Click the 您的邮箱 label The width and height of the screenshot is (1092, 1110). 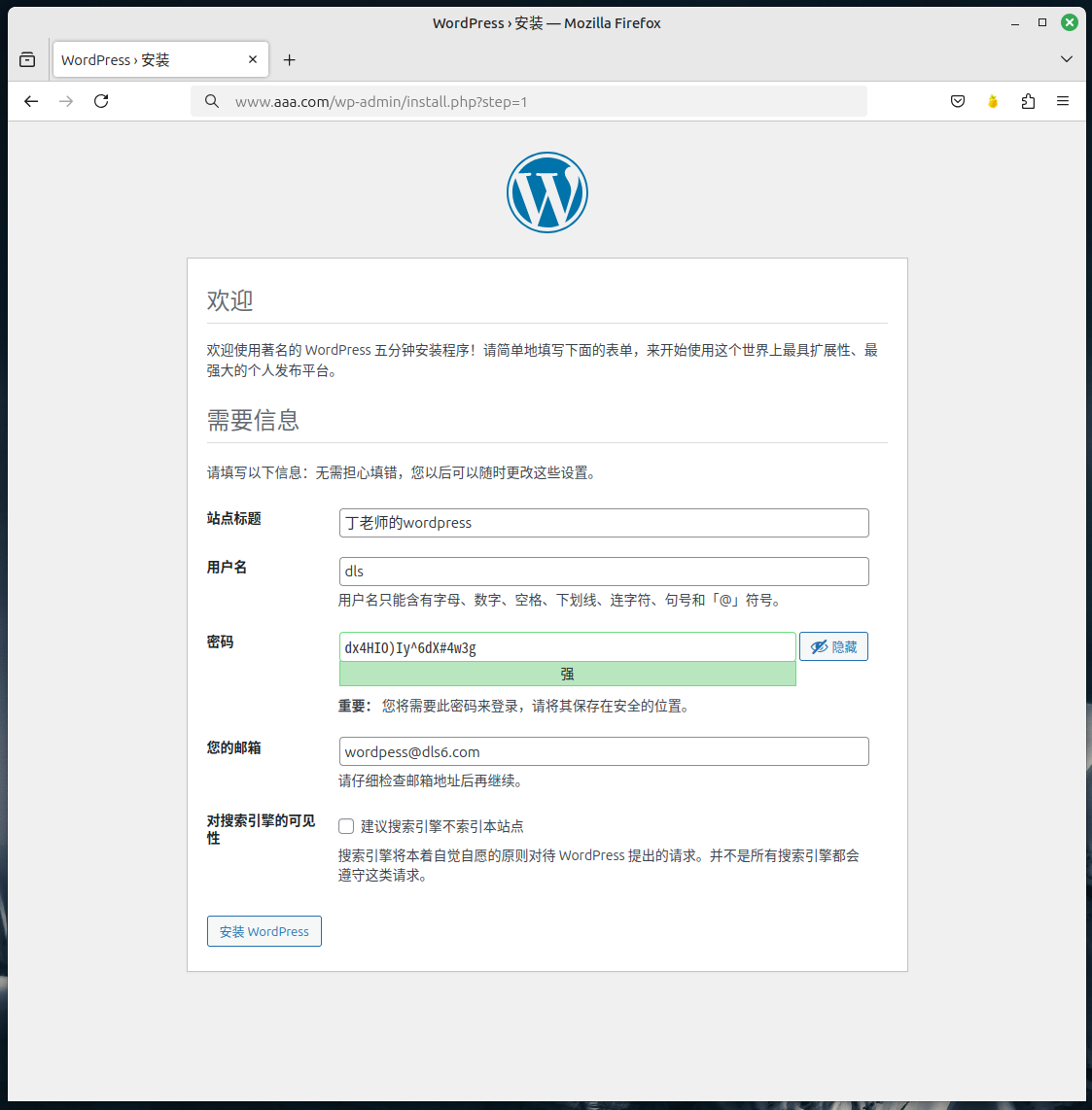233,747
